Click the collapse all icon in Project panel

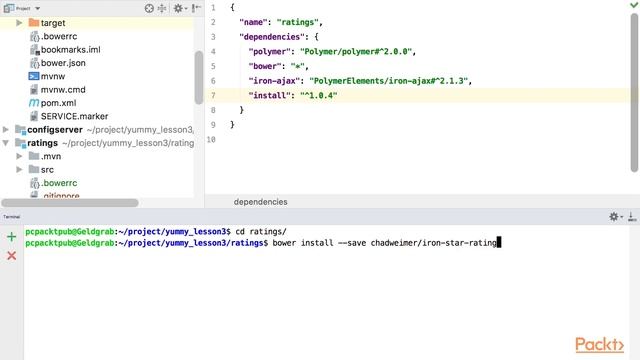[162, 8]
